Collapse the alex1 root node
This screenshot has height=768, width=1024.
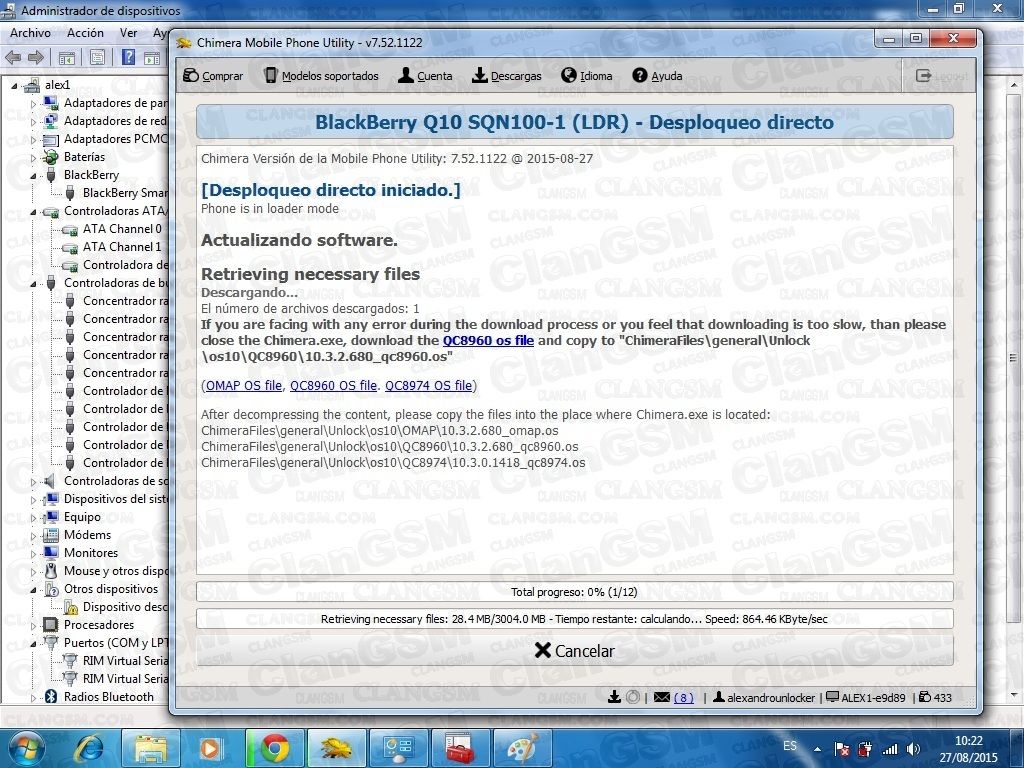coord(15,85)
